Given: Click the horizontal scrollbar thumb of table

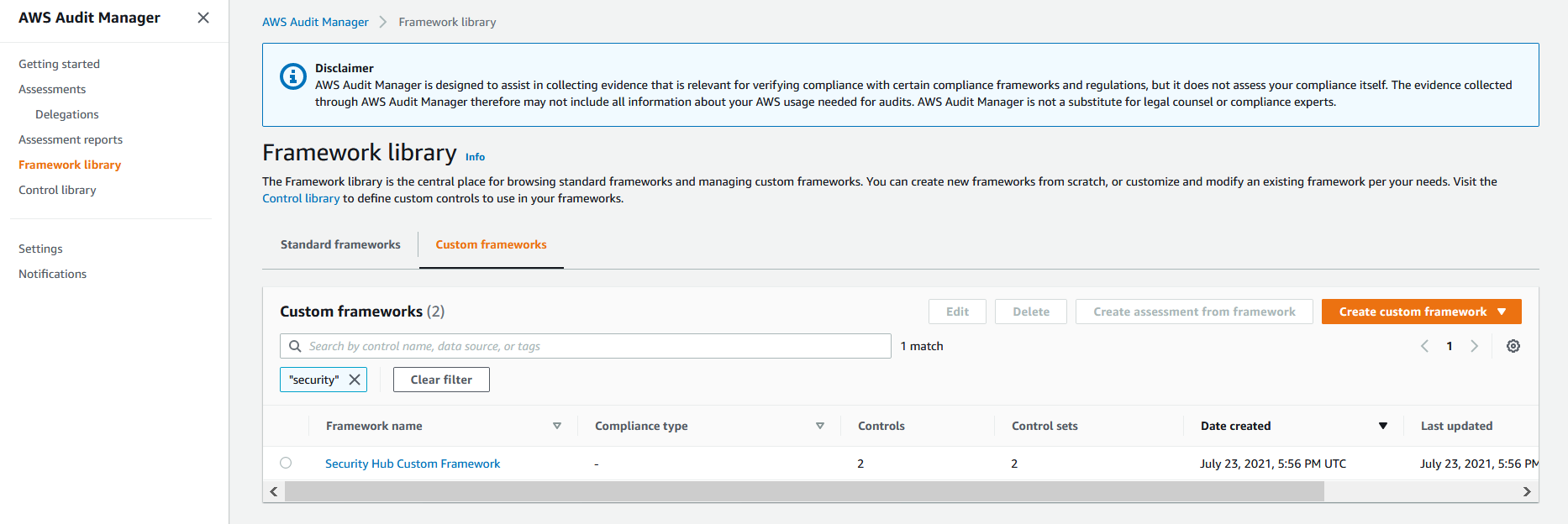Looking at the screenshot, I should pos(804,491).
